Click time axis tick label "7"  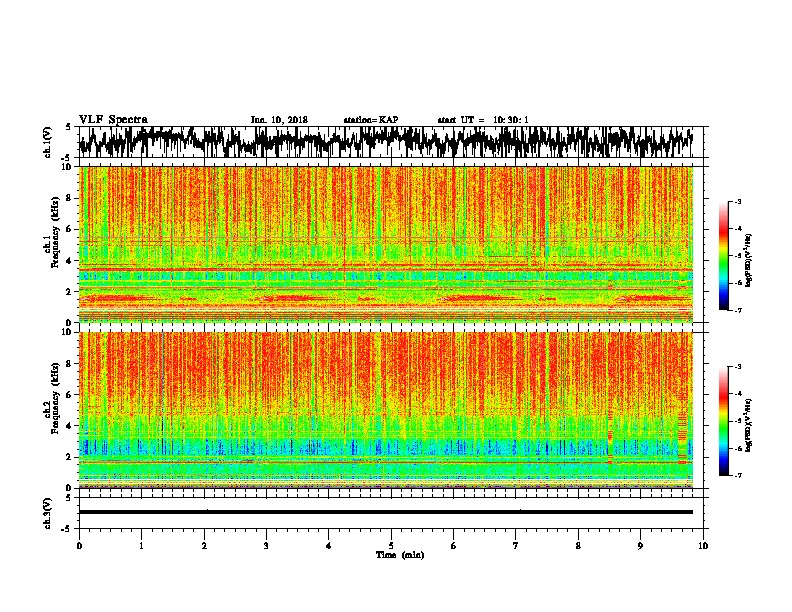coord(516,546)
